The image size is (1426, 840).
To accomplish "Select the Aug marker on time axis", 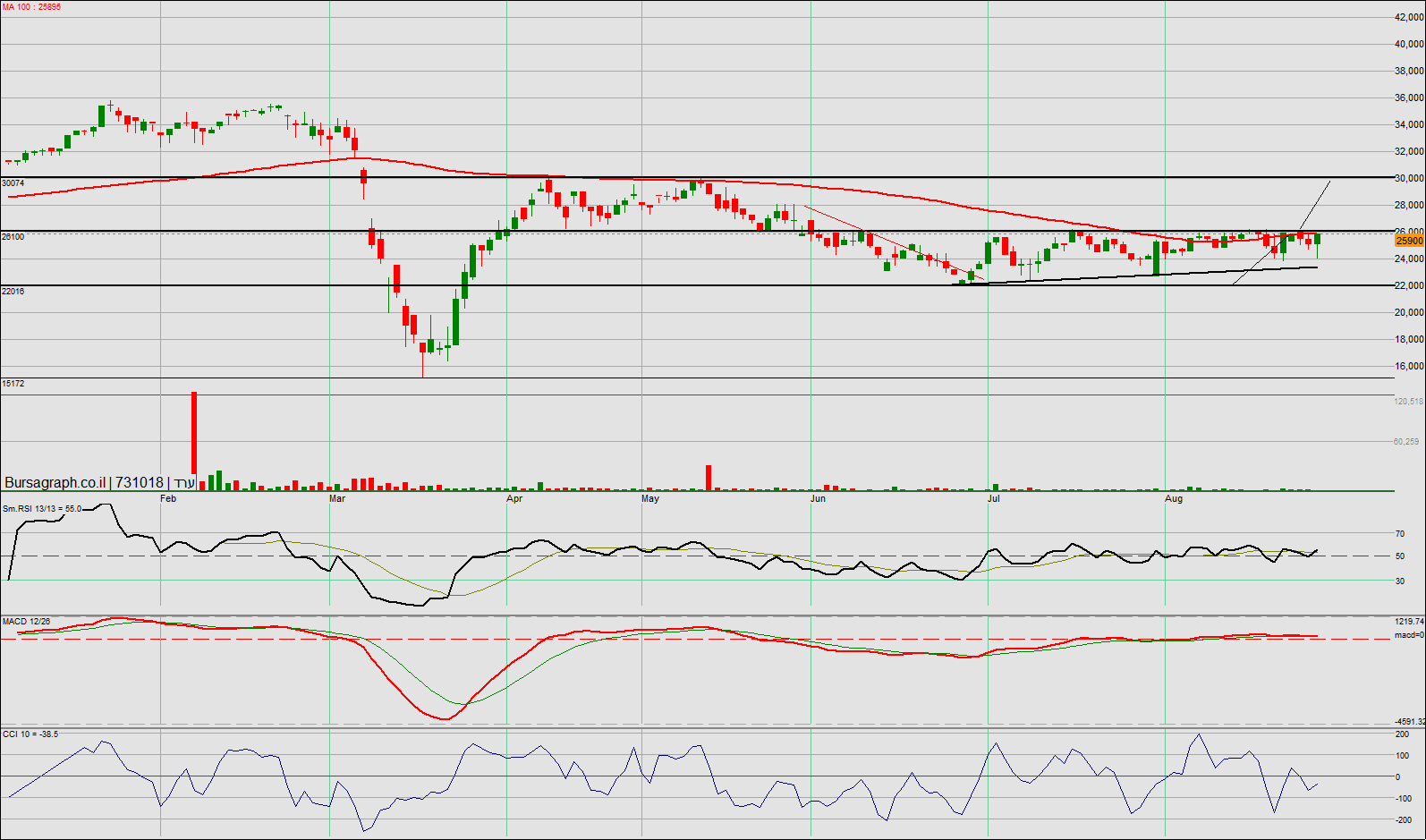I will (1174, 498).
